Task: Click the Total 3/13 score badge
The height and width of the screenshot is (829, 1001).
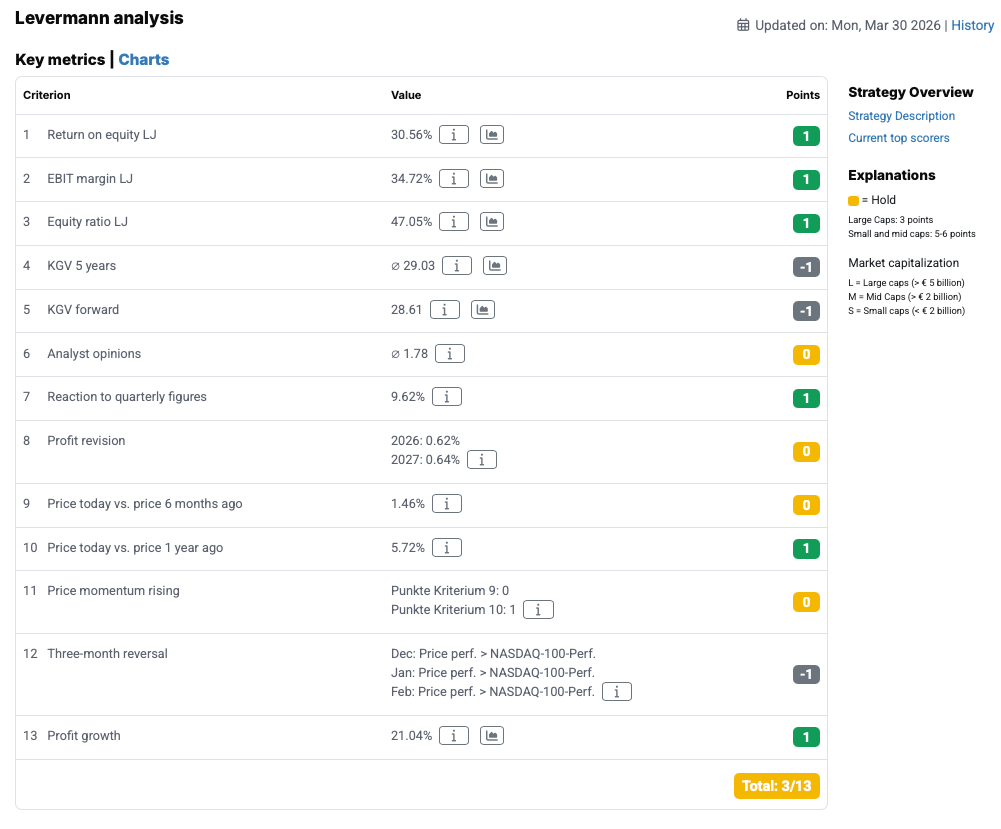Action: click(x=776, y=786)
